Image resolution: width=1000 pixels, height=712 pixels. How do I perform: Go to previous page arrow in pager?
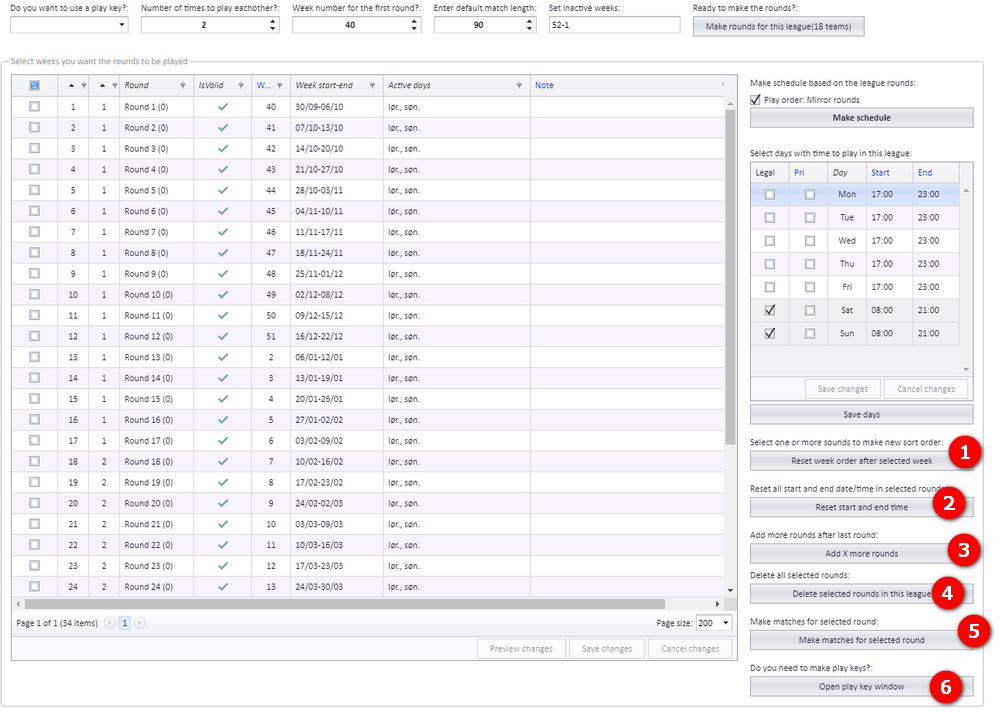110,623
